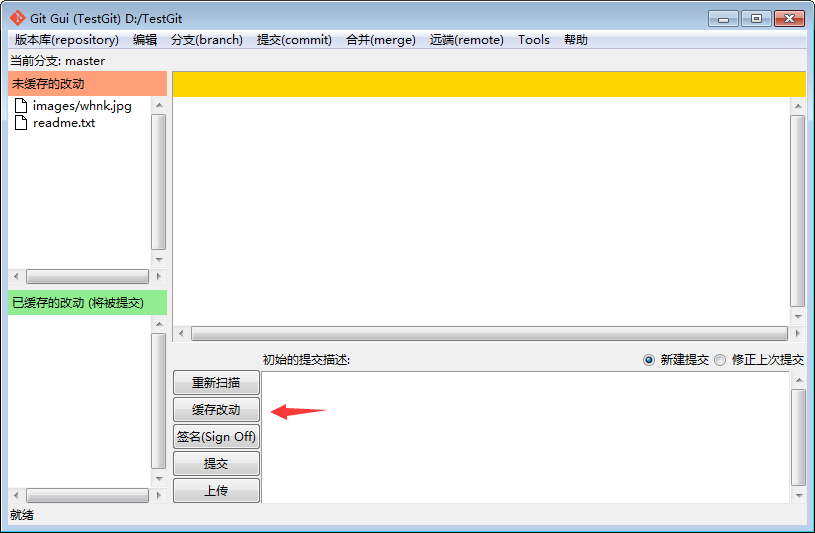Click down arrow of unstaged list scrollbar
Viewport: 815px width, 533px height.
tap(159, 259)
